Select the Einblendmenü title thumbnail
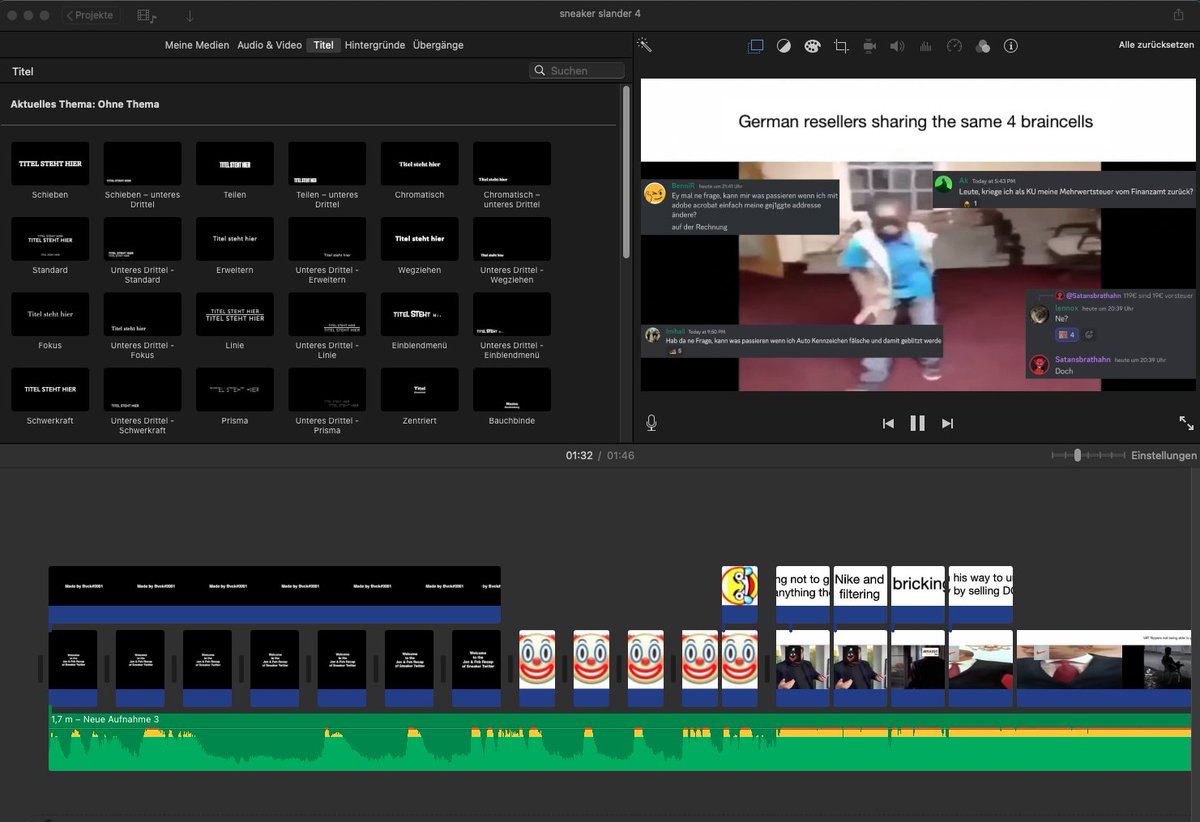The width and height of the screenshot is (1200, 822). tap(420, 314)
